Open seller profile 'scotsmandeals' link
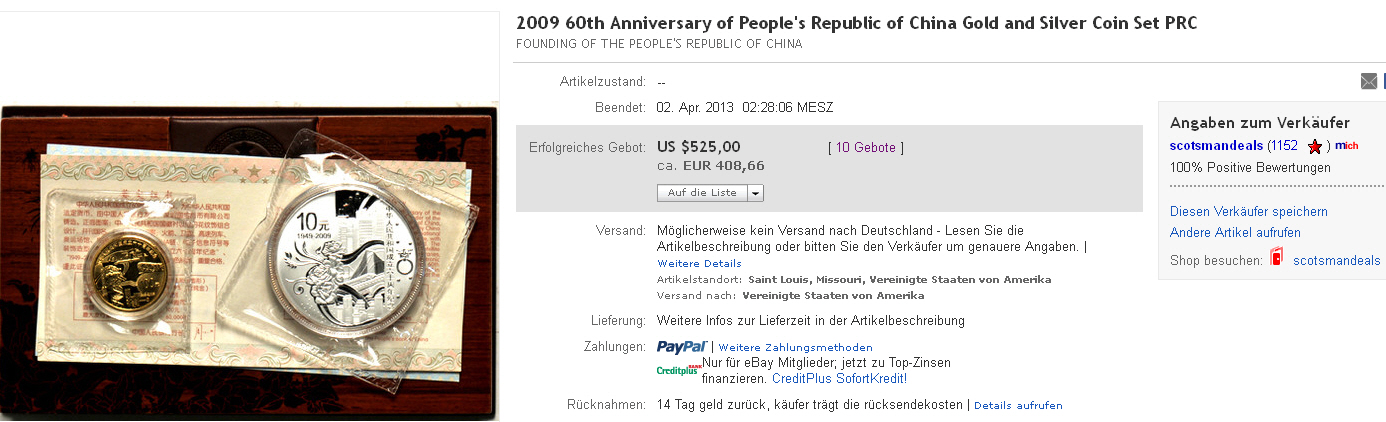 point(1216,146)
